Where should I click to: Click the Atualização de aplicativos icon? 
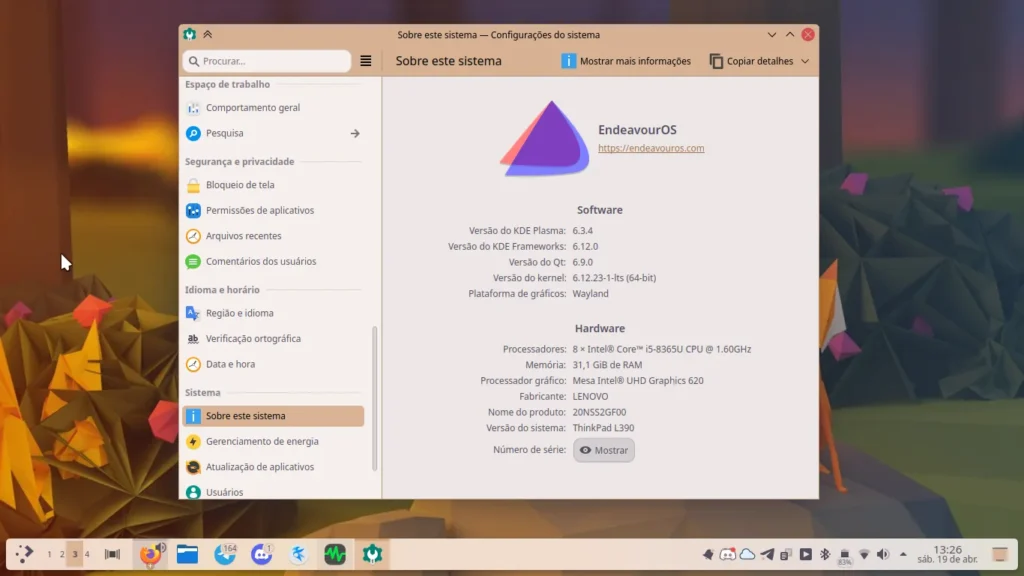193,467
